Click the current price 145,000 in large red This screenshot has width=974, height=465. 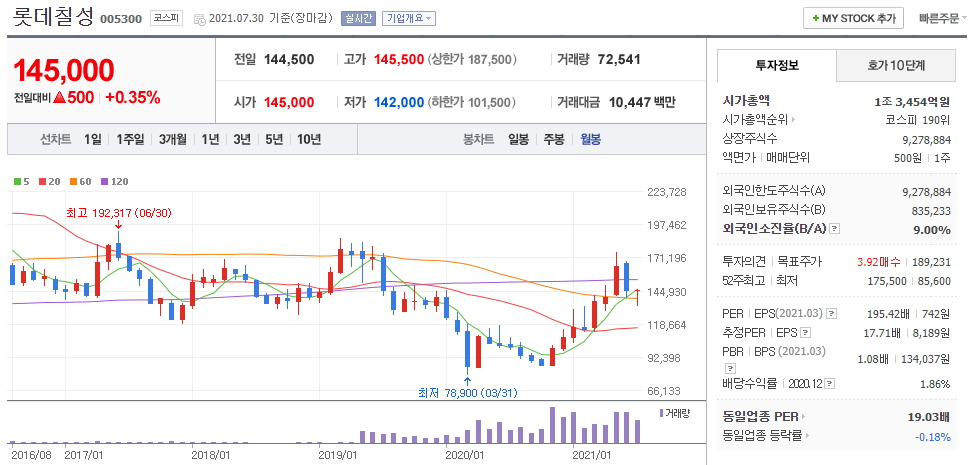[x=63, y=71]
